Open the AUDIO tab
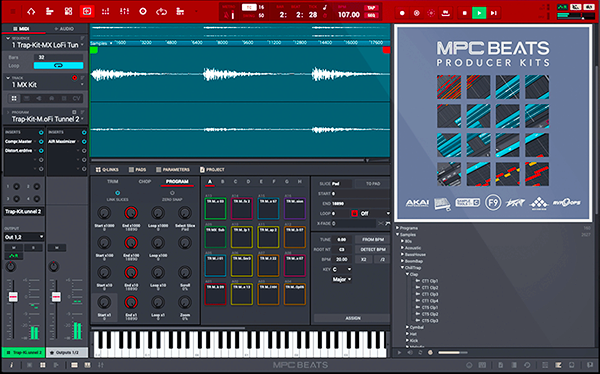The width and height of the screenshot is (600, 374). pos(64,29)
